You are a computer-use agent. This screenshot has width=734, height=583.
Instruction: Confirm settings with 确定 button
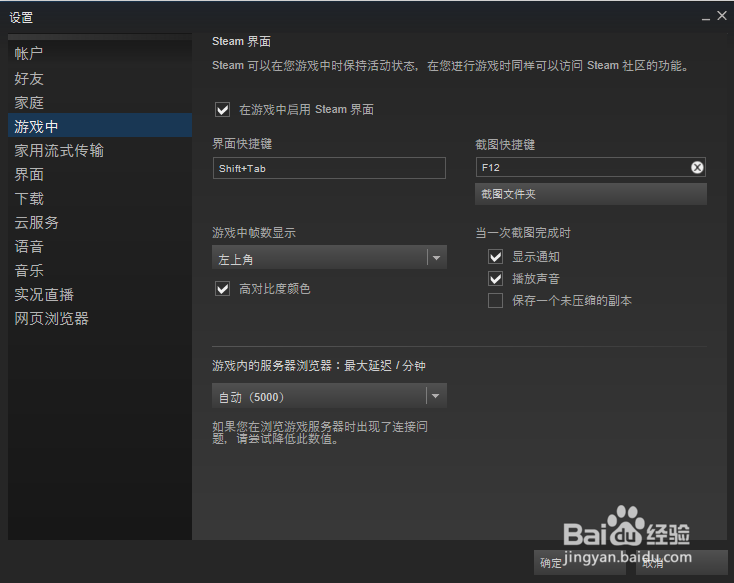580,562
